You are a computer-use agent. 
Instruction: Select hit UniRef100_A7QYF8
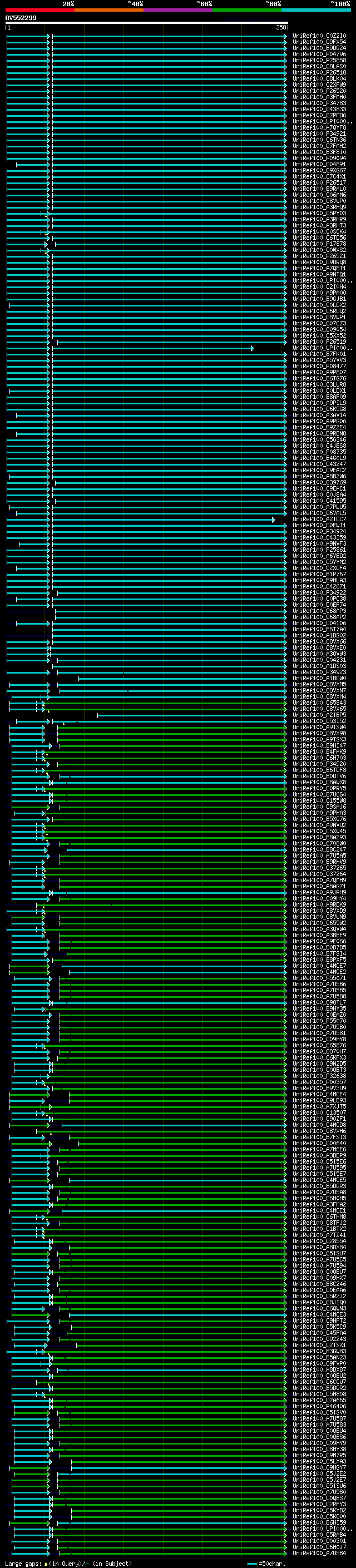coord(319,128)
